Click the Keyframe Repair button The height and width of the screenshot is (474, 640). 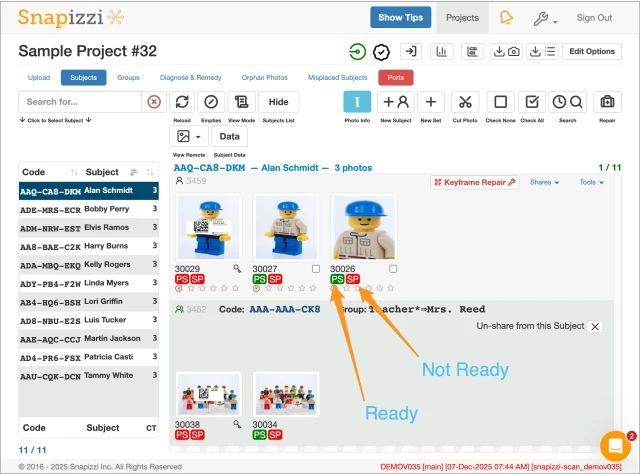(474, 182)
